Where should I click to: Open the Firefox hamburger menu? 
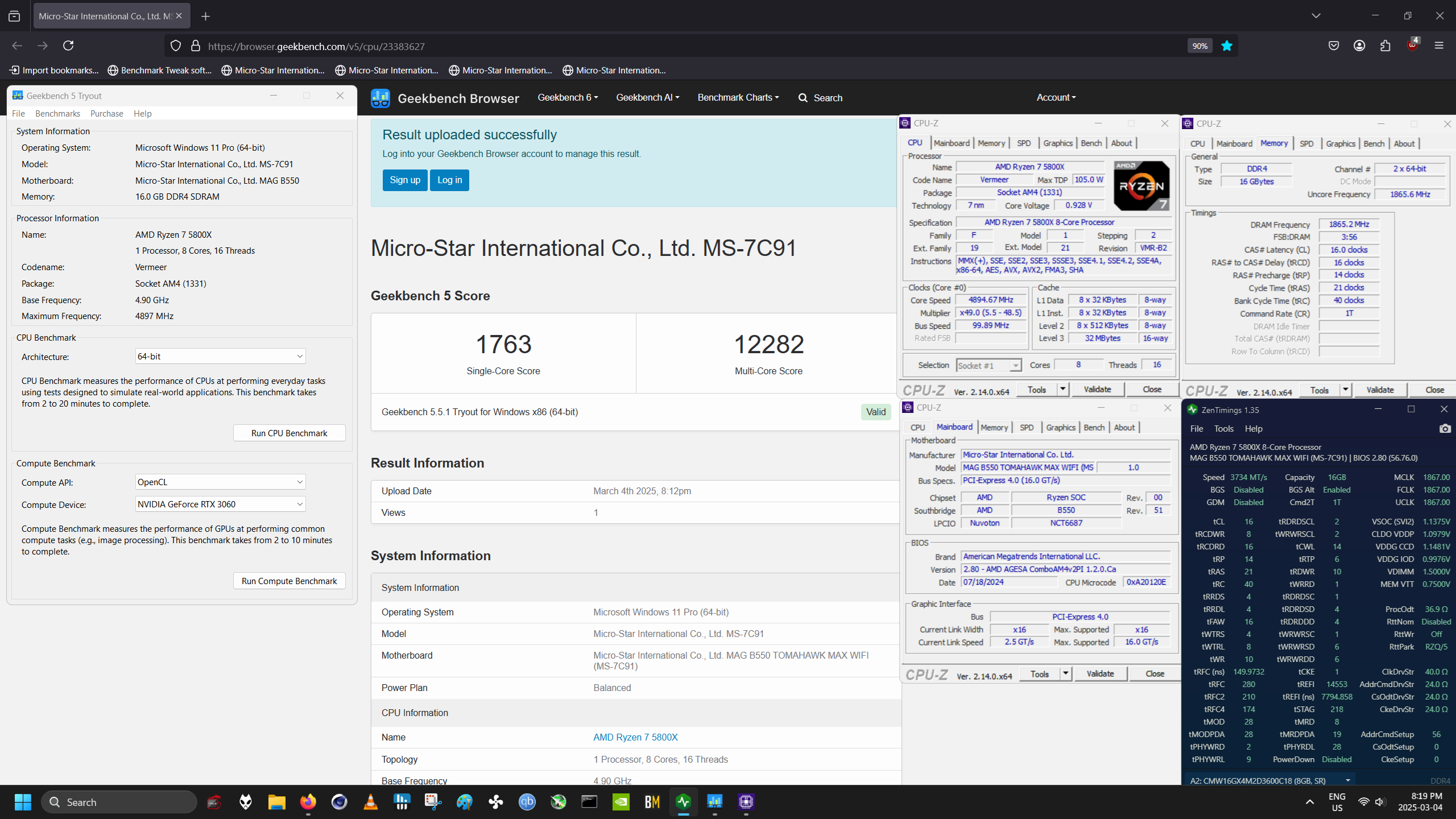[1439, 45]
